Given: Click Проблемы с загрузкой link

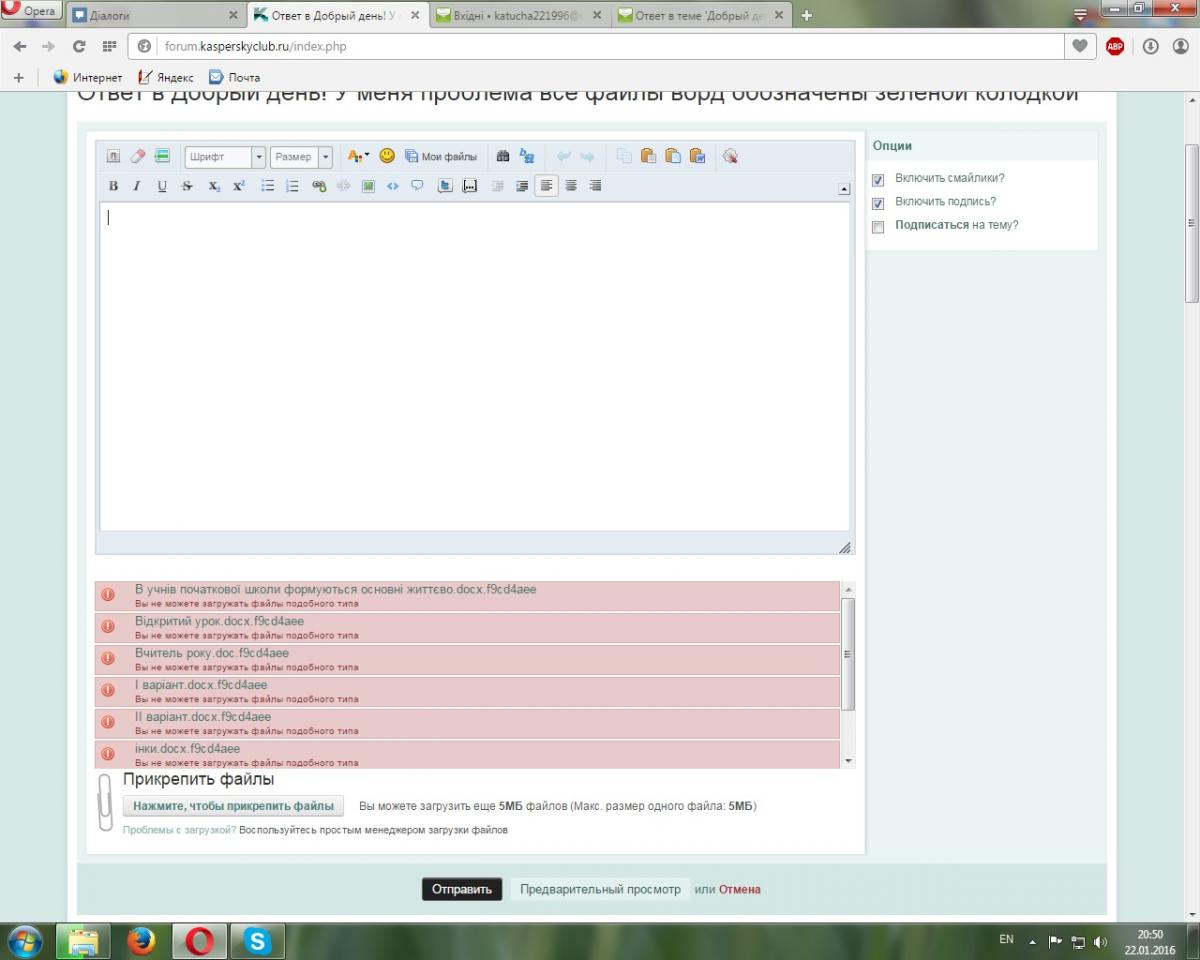Looking at the screenshot, I should point(180,830).
